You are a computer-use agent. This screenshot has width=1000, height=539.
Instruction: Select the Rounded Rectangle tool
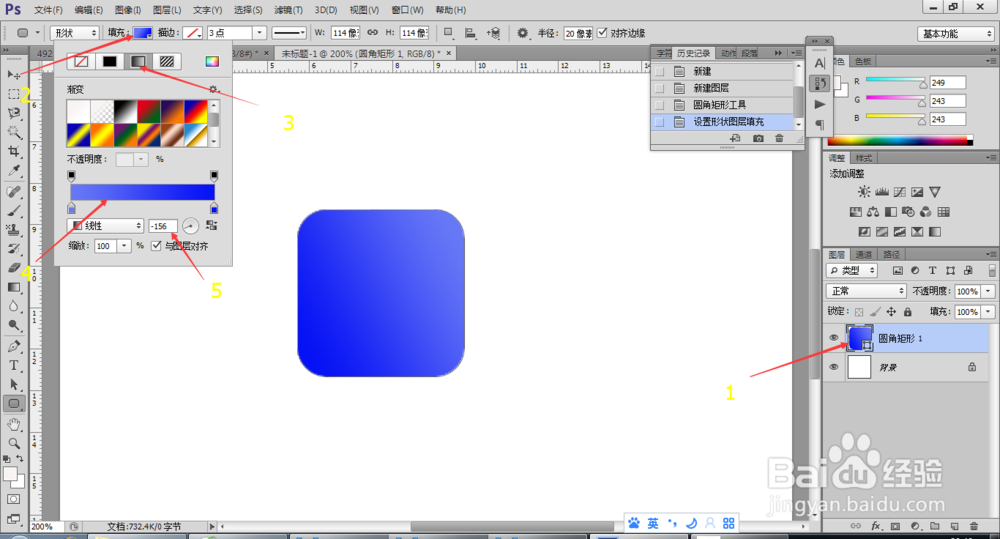pyautogui.click(x=13, y=404)
